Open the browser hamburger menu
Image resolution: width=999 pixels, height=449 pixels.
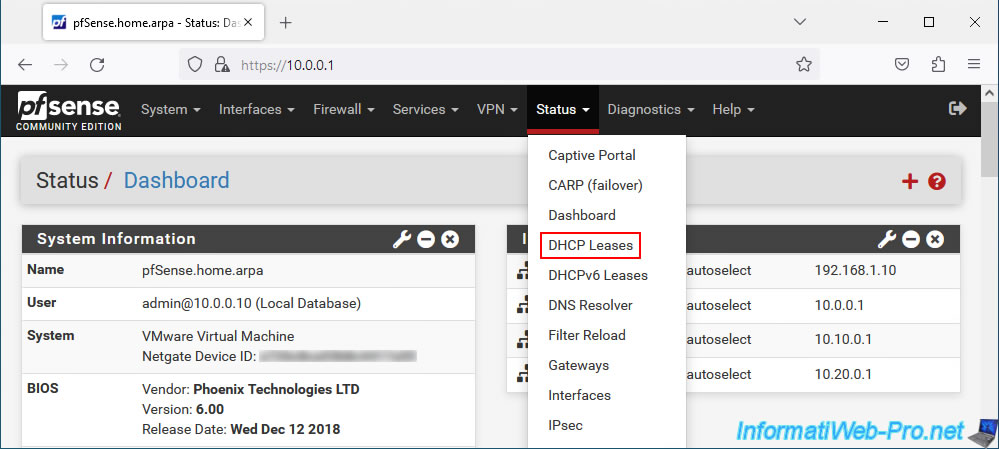974,64
